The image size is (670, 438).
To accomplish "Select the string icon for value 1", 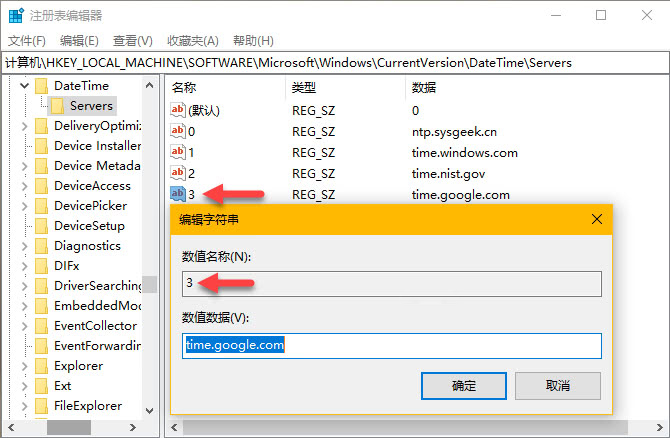I will pyautogui.click(x=178, y=152).
